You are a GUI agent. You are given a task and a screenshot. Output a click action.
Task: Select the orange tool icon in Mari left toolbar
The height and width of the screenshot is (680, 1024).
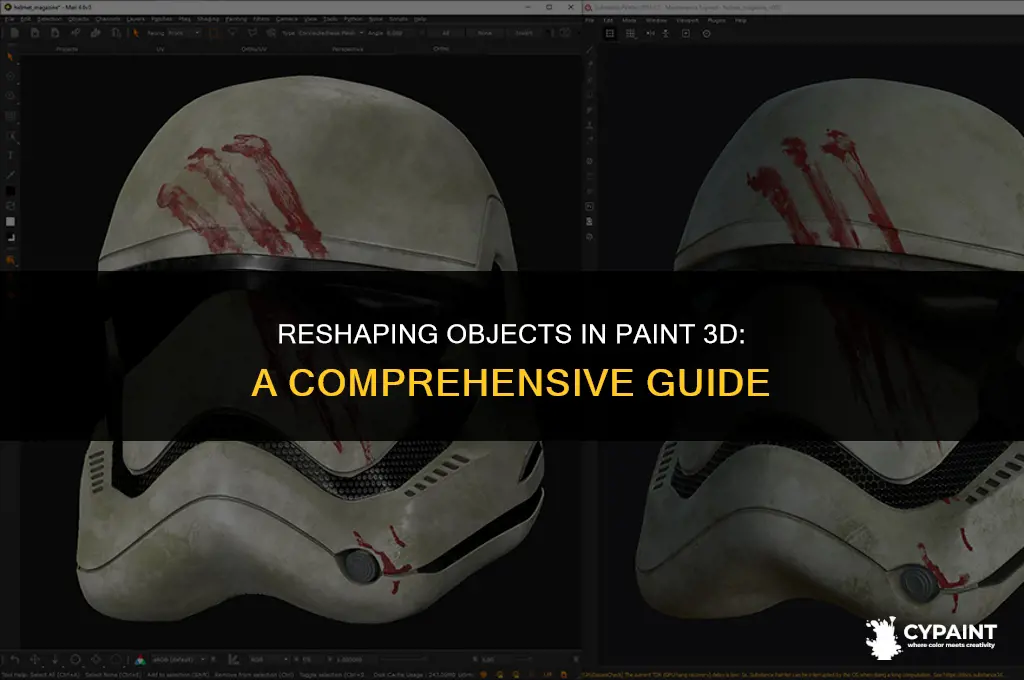click(x=10, y=261)
